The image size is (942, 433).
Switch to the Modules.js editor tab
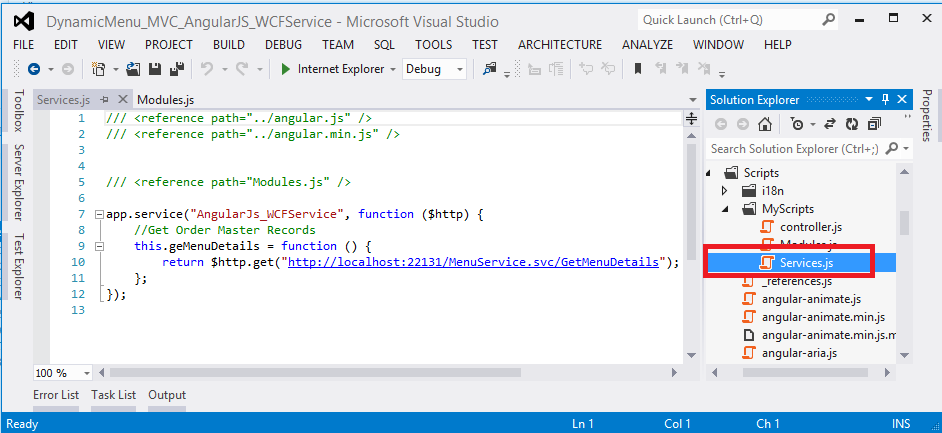[165, 100]
